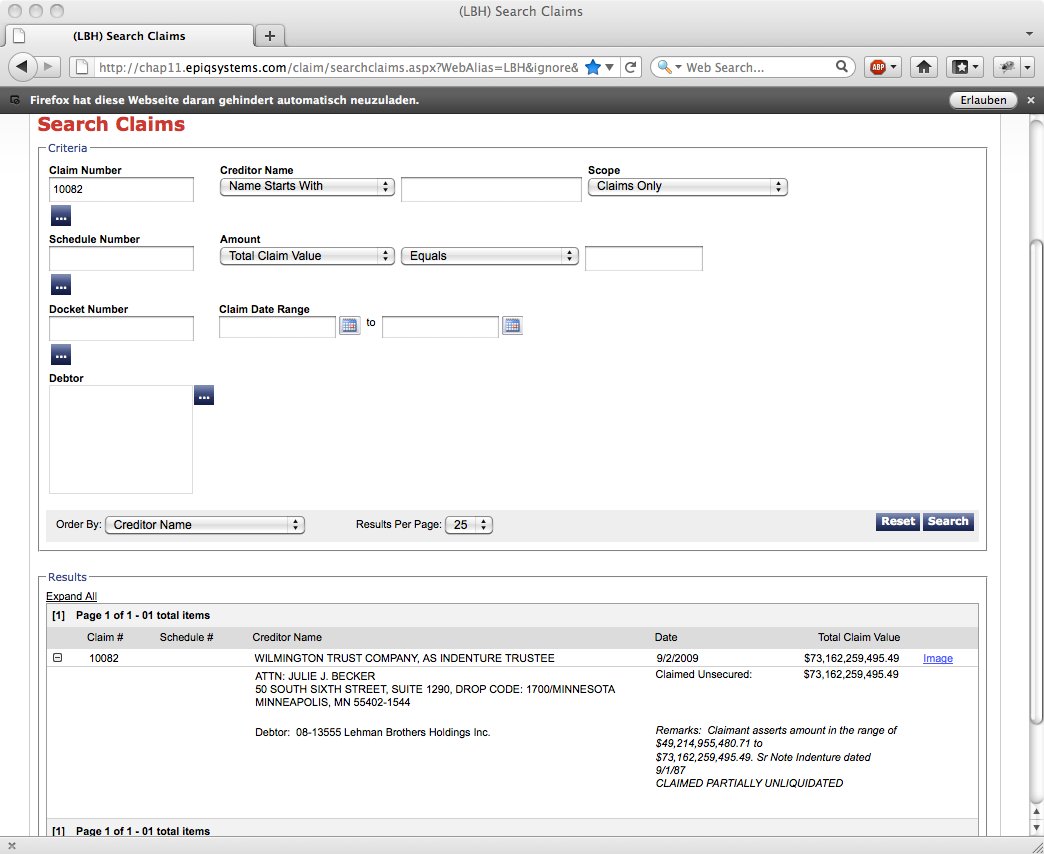
Task: Click the search engine magnifier icon
Action: coord(664,67)
